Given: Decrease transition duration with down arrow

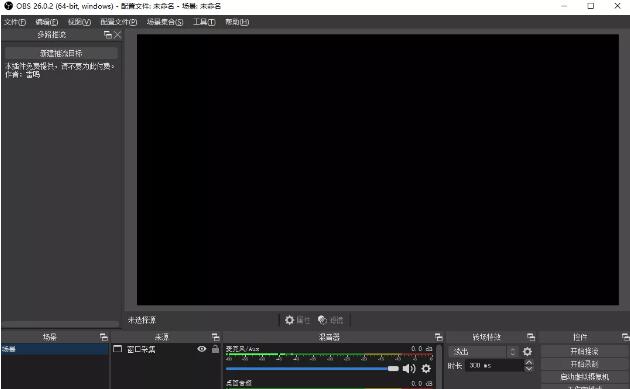Looking at the screenshot, I should pyautogui.click(x=529, y=369).
